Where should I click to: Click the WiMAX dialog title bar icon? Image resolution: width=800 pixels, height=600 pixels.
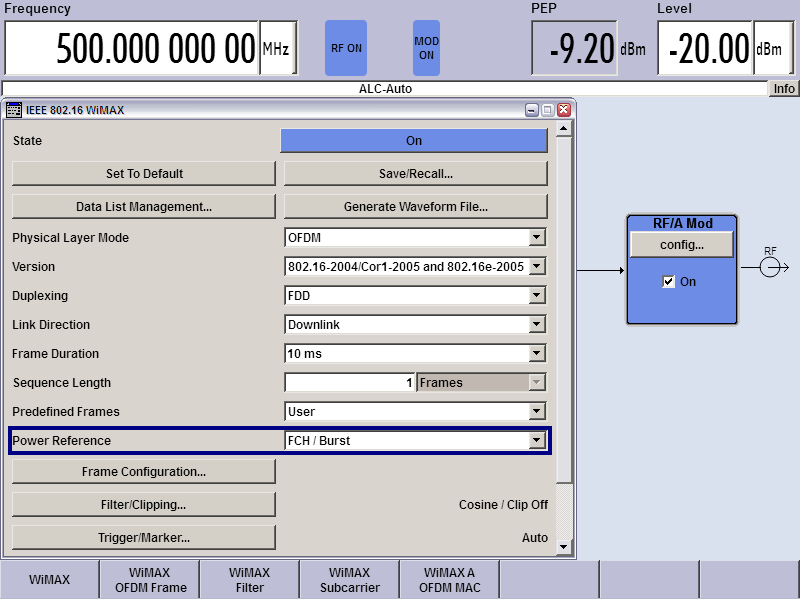point(14,110)
